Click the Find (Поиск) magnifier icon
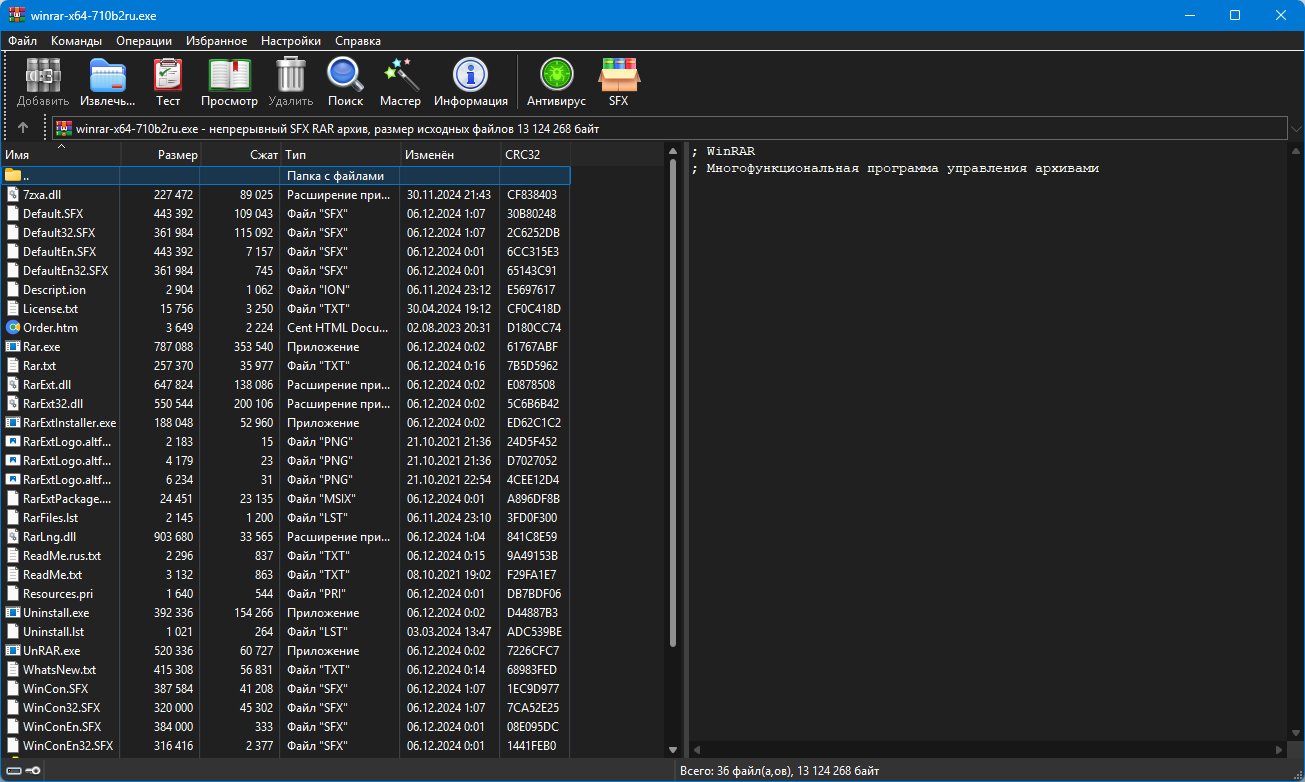Viewport: 1305px width, 782px height. [345, 81]
